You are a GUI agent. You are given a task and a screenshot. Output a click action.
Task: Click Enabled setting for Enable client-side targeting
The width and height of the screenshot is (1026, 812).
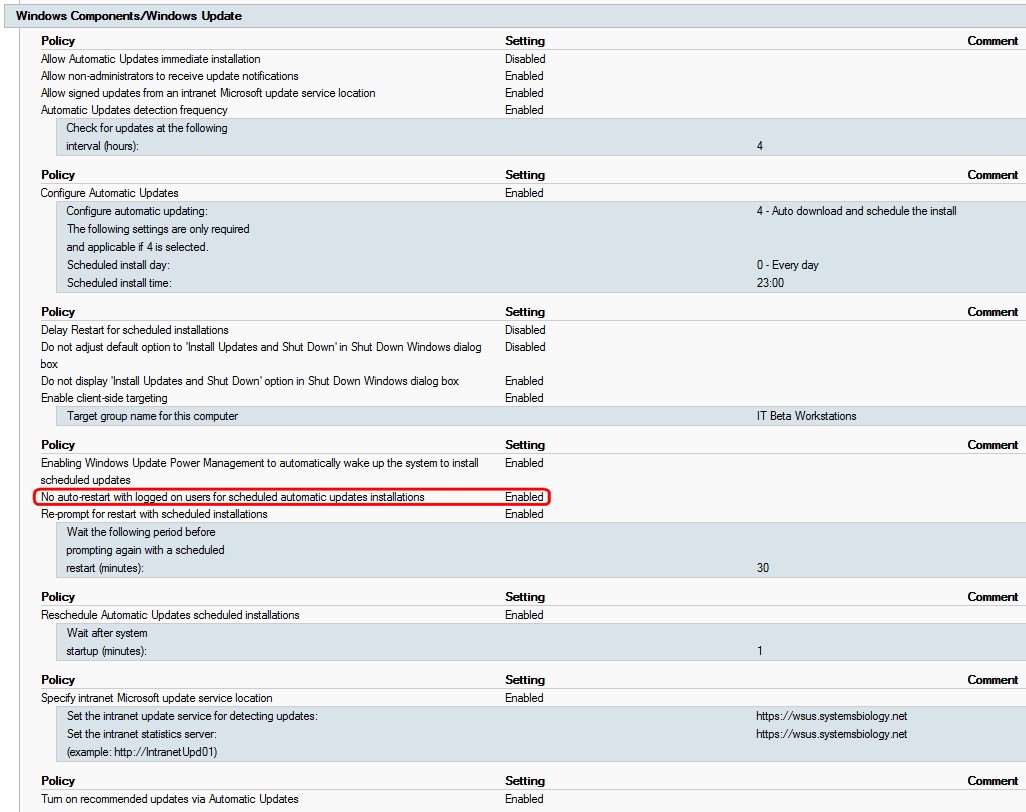coord(524,398)
